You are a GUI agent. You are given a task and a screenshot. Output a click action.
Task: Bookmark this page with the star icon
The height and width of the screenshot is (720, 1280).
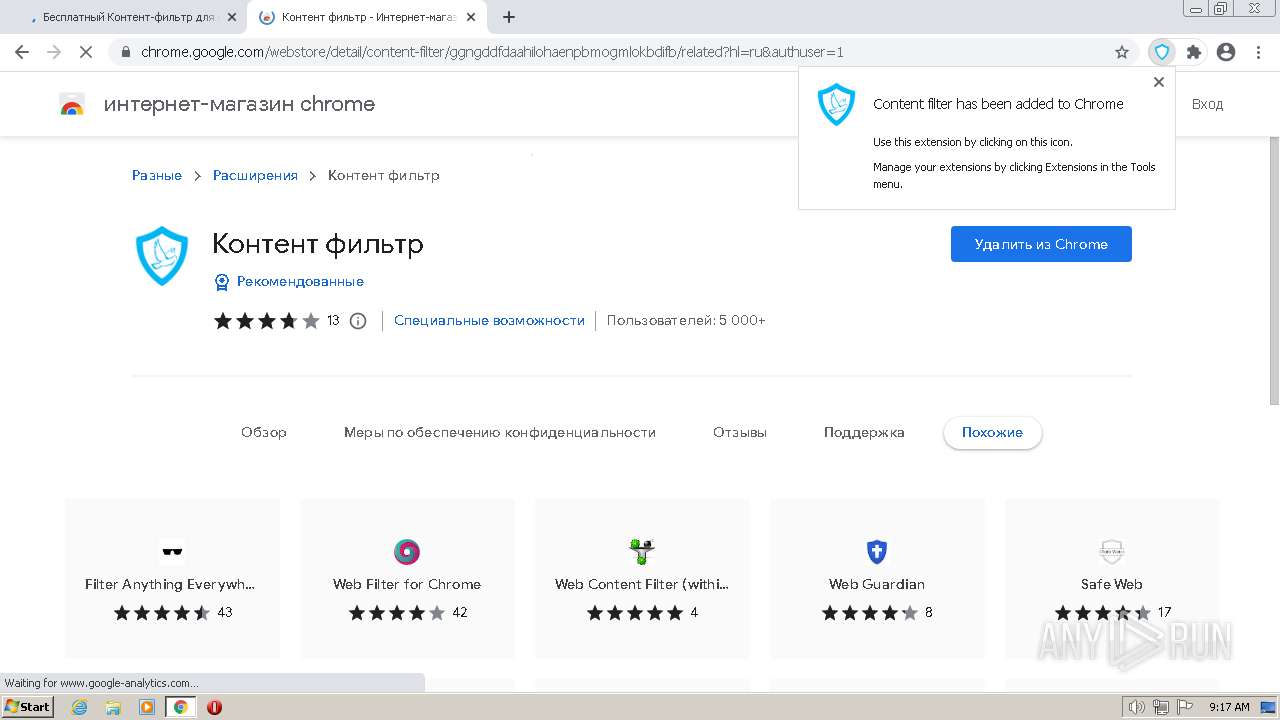pos(1122,52)
